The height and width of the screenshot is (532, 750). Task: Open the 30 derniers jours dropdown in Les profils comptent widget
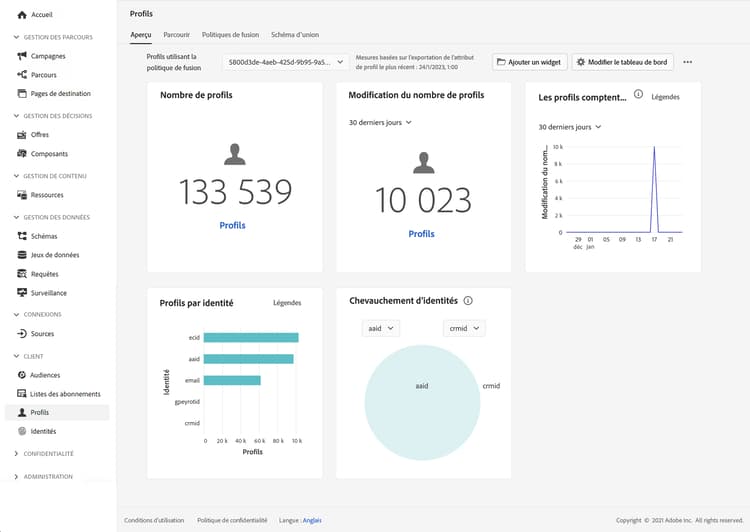point(570,127)
